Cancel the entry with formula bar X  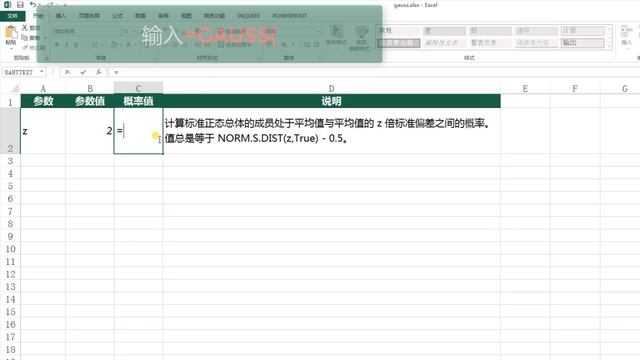point(67,72)
